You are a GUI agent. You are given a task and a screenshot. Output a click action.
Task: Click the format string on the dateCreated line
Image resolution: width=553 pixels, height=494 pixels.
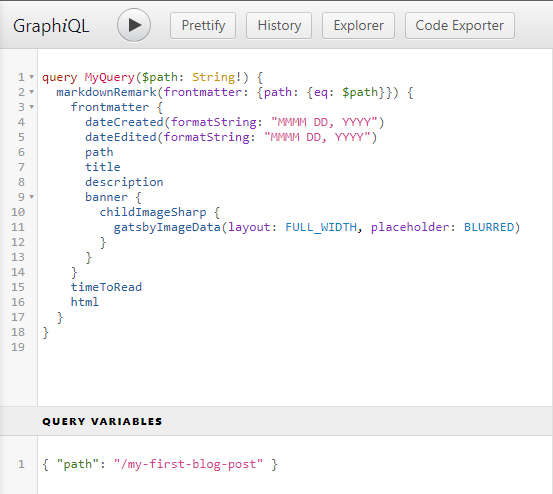(324, 122)
